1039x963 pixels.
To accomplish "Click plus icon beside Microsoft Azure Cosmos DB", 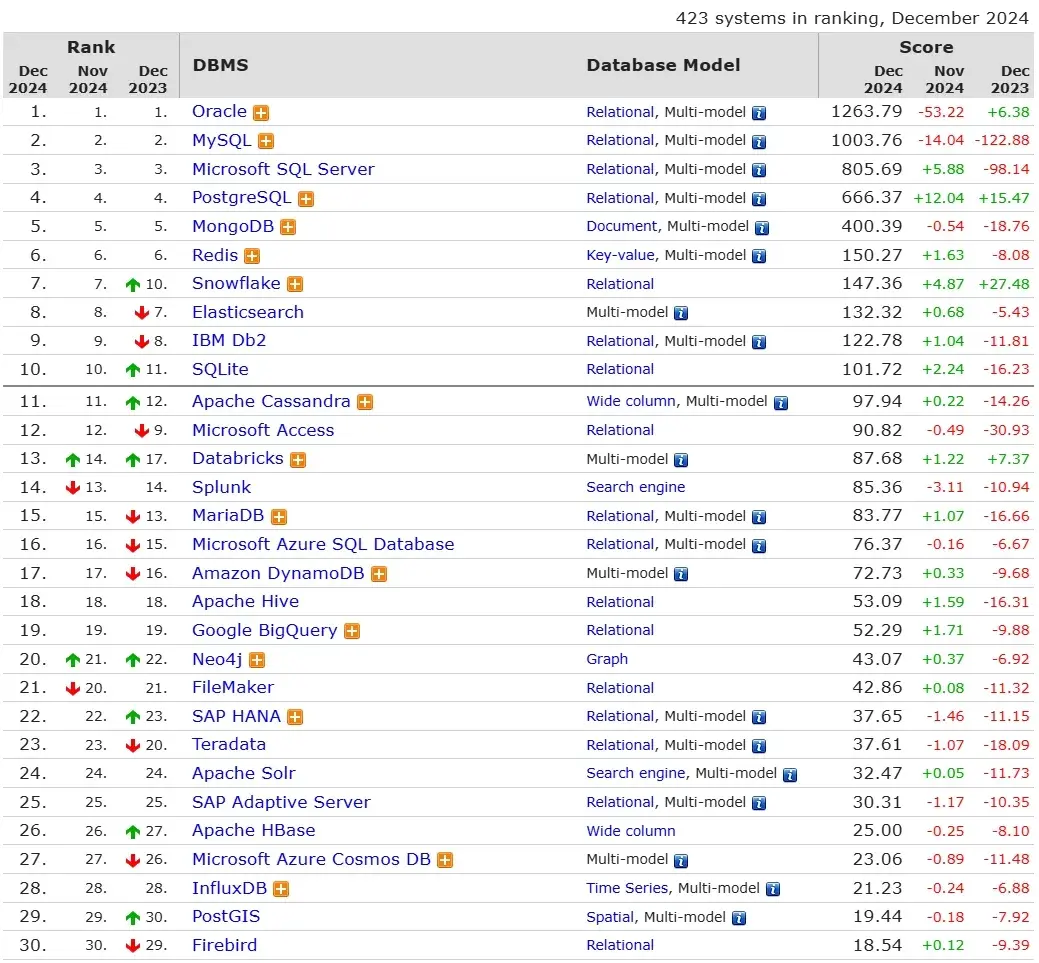I will [445, 860].
